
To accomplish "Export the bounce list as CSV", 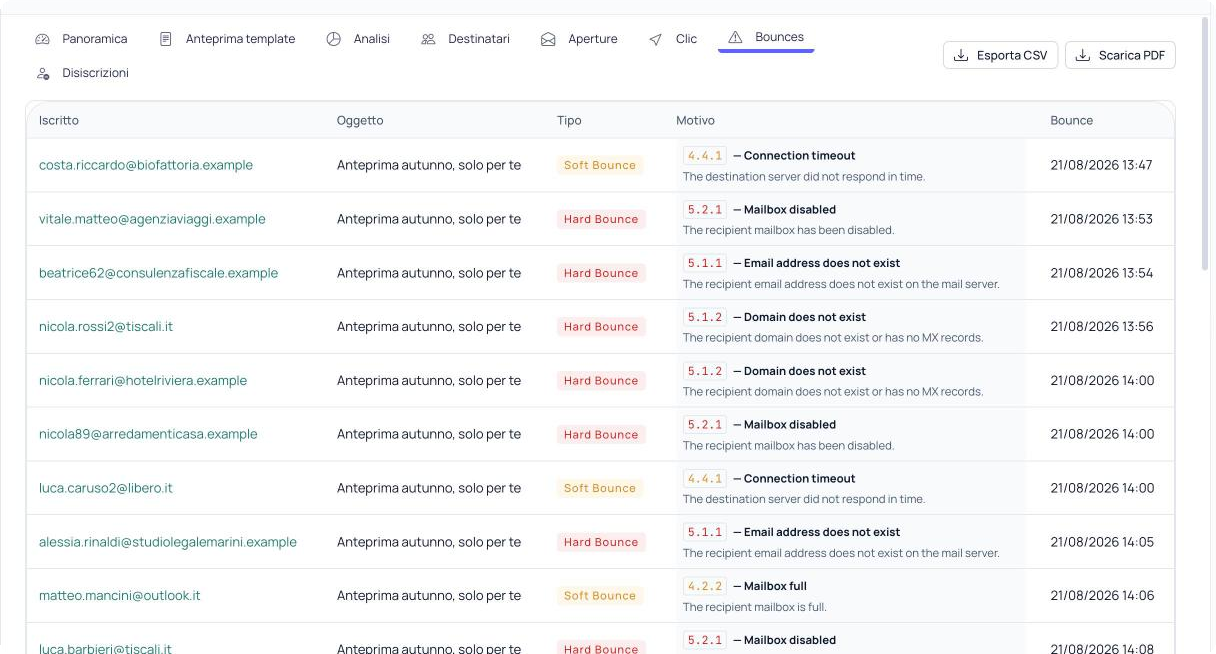I will pos(1000,55).
